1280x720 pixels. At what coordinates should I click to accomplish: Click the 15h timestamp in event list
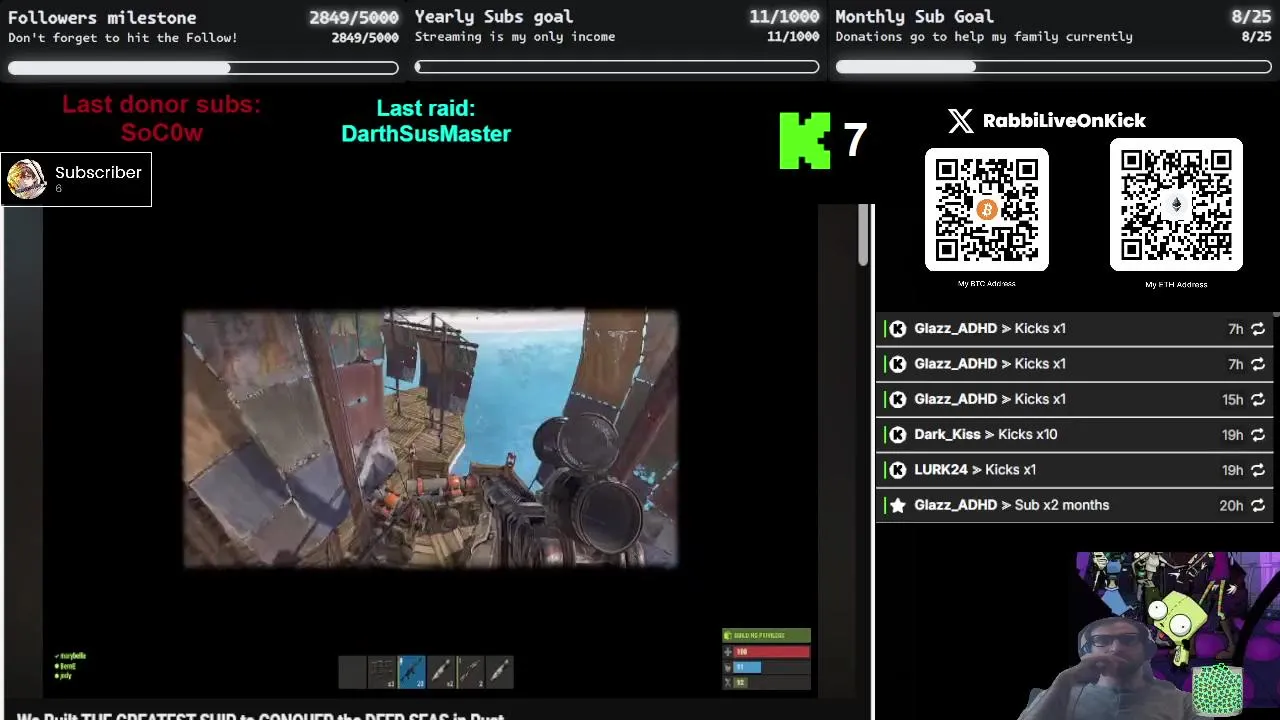[1232, 399]
